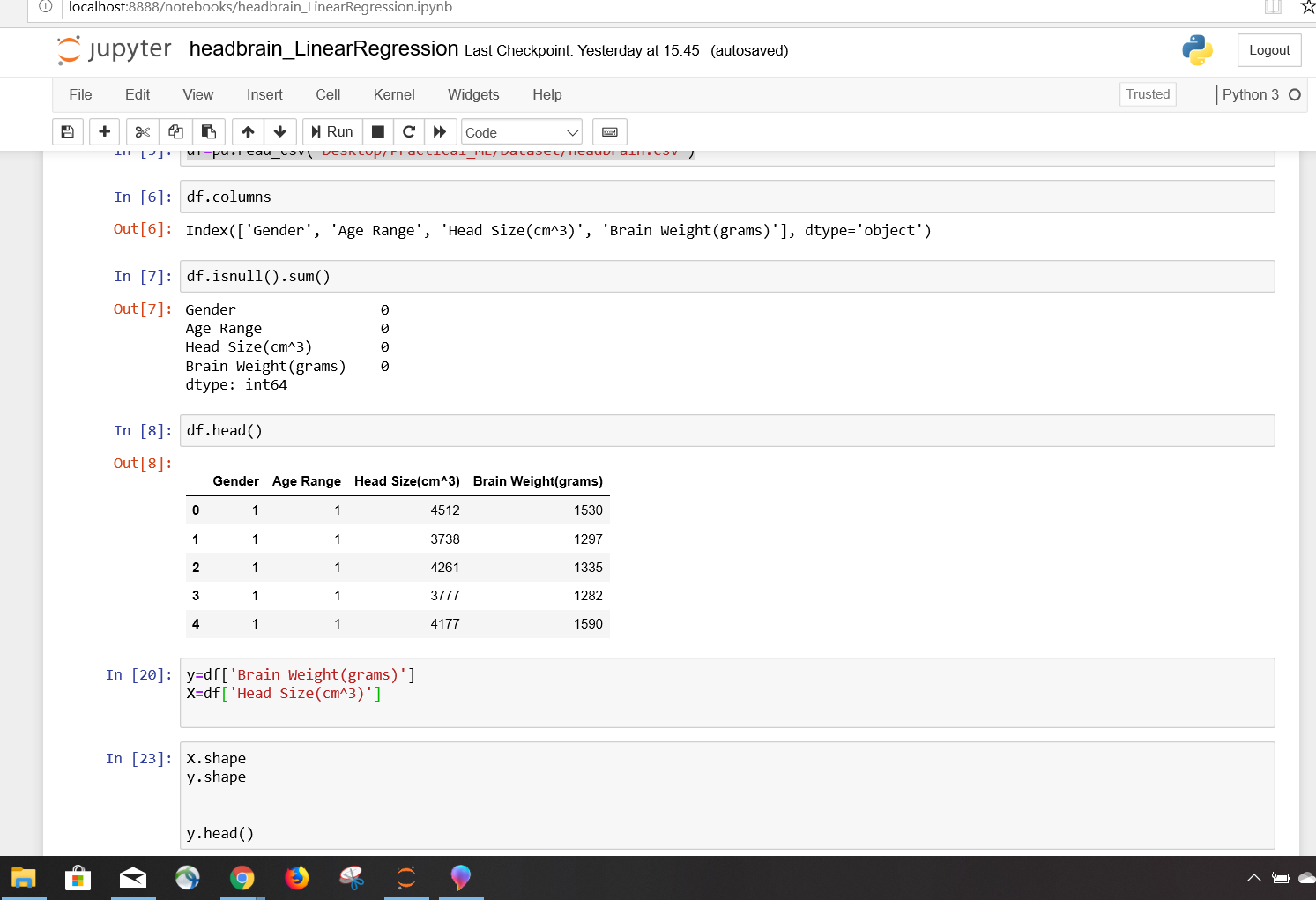Open the Cell menu
The image size is (1316, 900).
[328, 94]
